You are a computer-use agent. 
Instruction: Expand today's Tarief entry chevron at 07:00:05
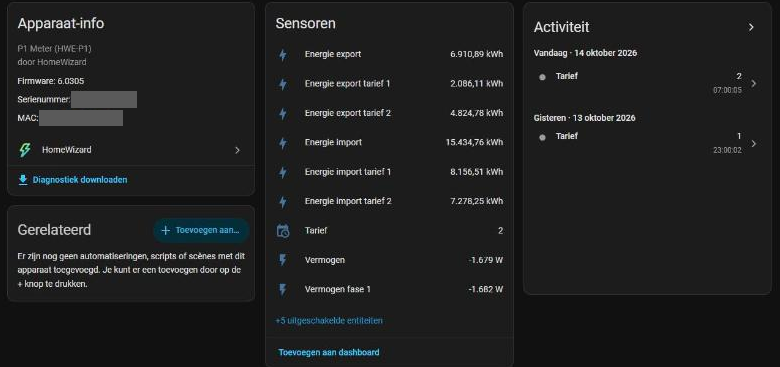754,84
